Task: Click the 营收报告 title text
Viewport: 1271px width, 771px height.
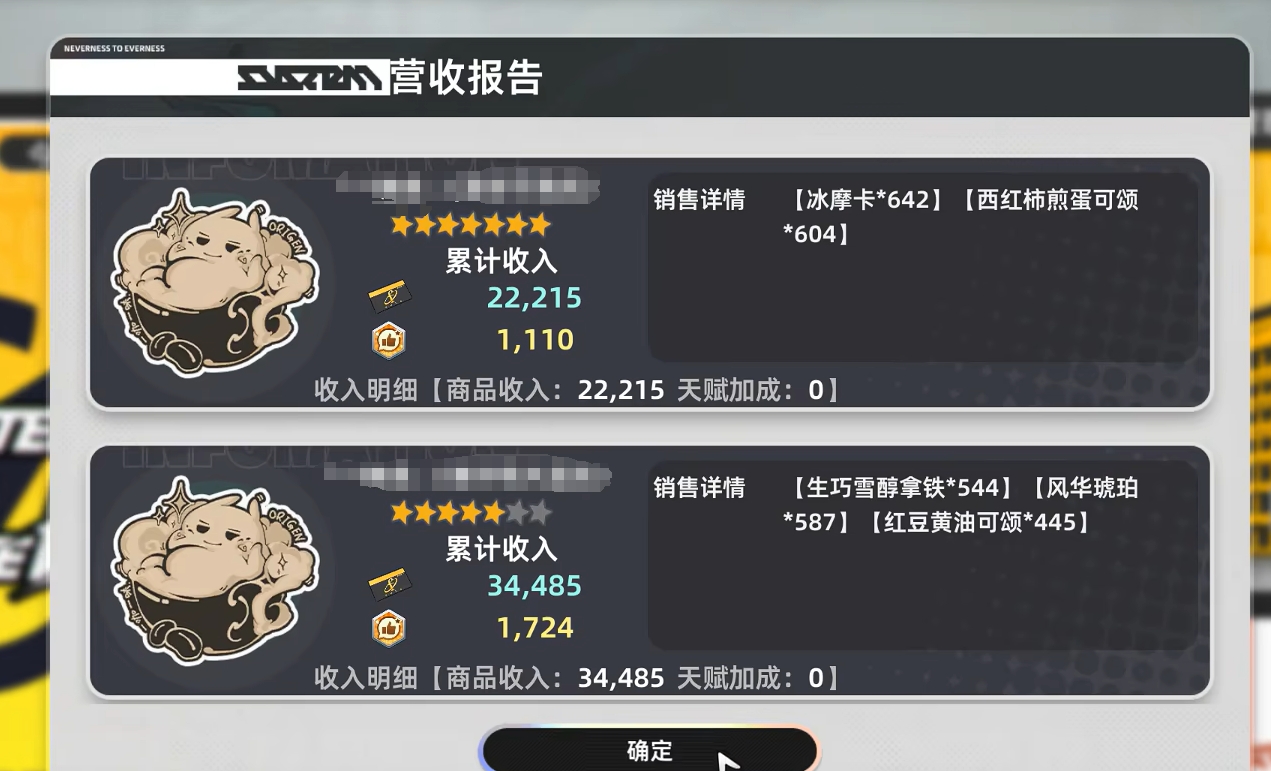Action: coord(467,78)
